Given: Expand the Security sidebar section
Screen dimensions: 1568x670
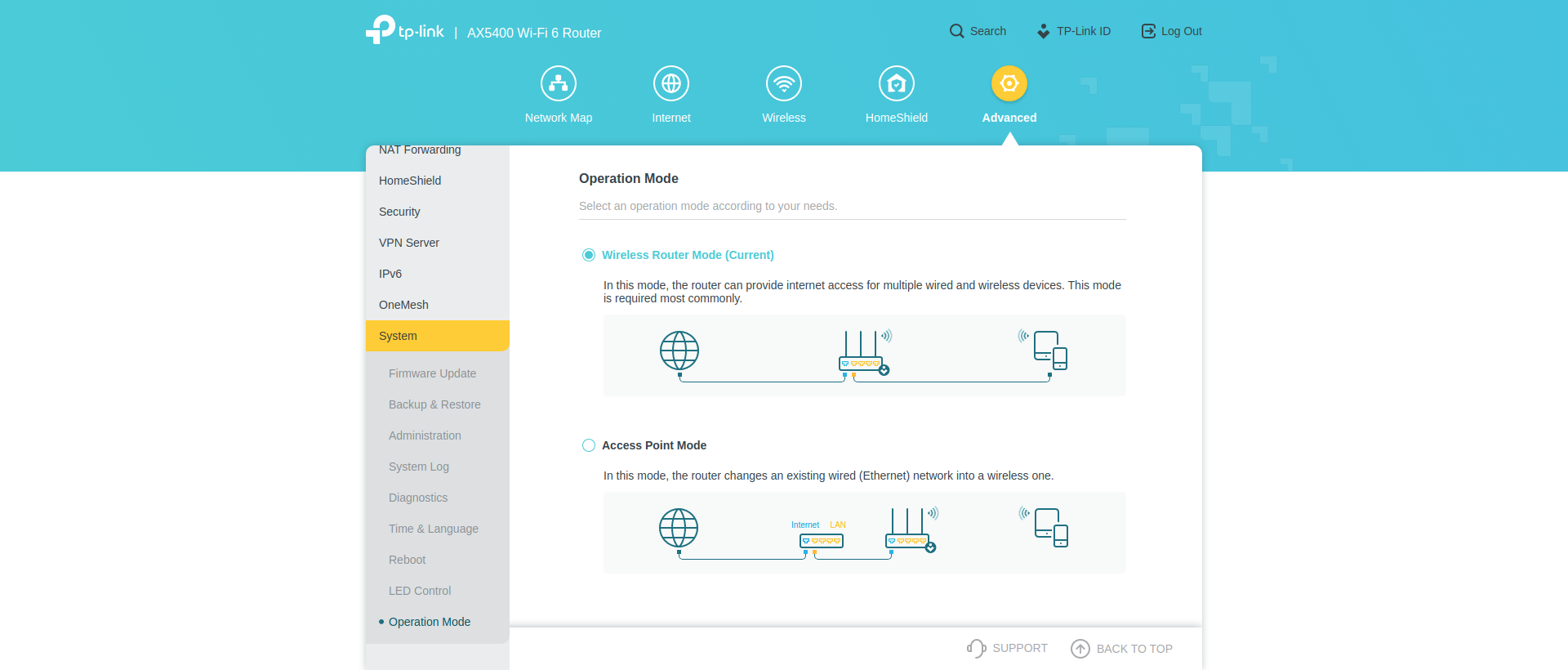Looking at the screenshot, I should (x=399, y=212).
